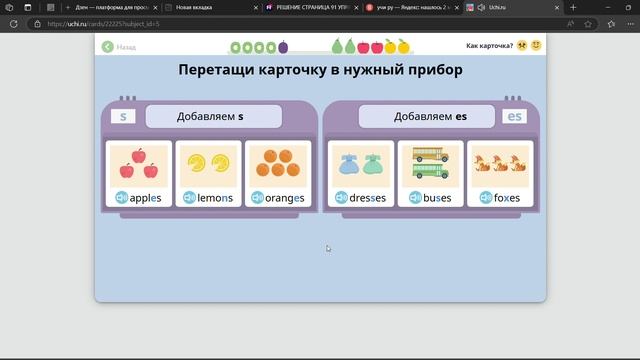The height and width of the screenshot is (360, 640).
Task: Open the tab actions menu icon
Action: click(28, 7)
